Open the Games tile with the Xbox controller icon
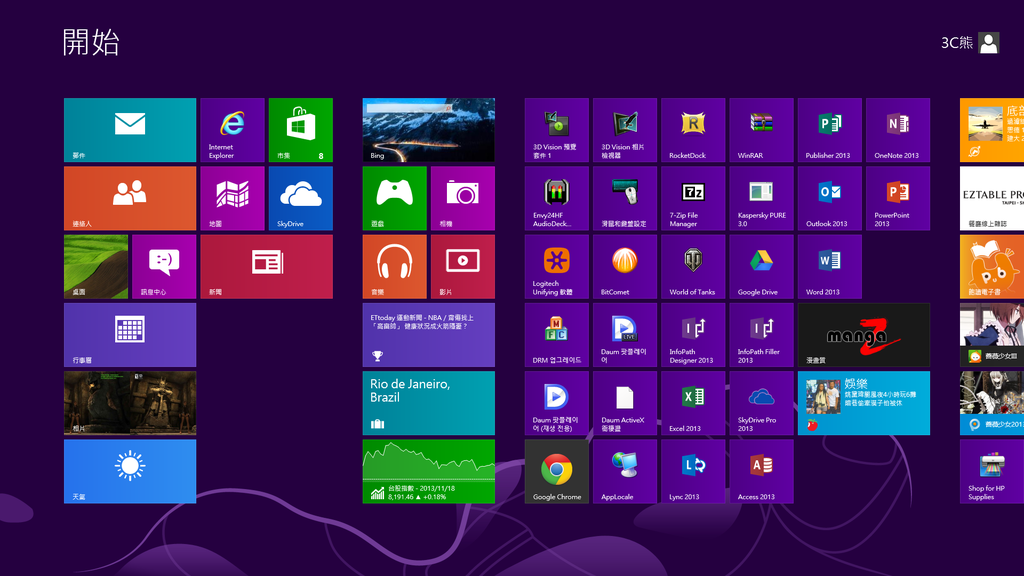Screen dimensions: 1024x576 click(394, 199)
